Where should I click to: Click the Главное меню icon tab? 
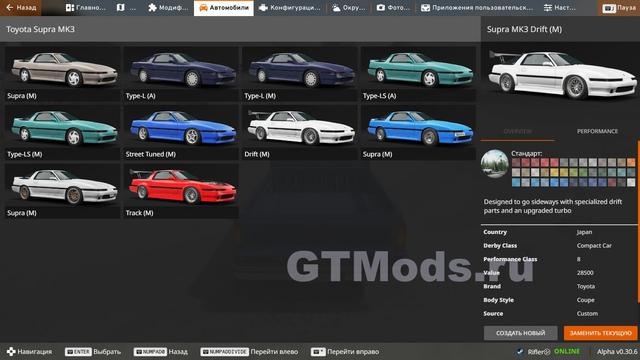click(x=86, y=8)
